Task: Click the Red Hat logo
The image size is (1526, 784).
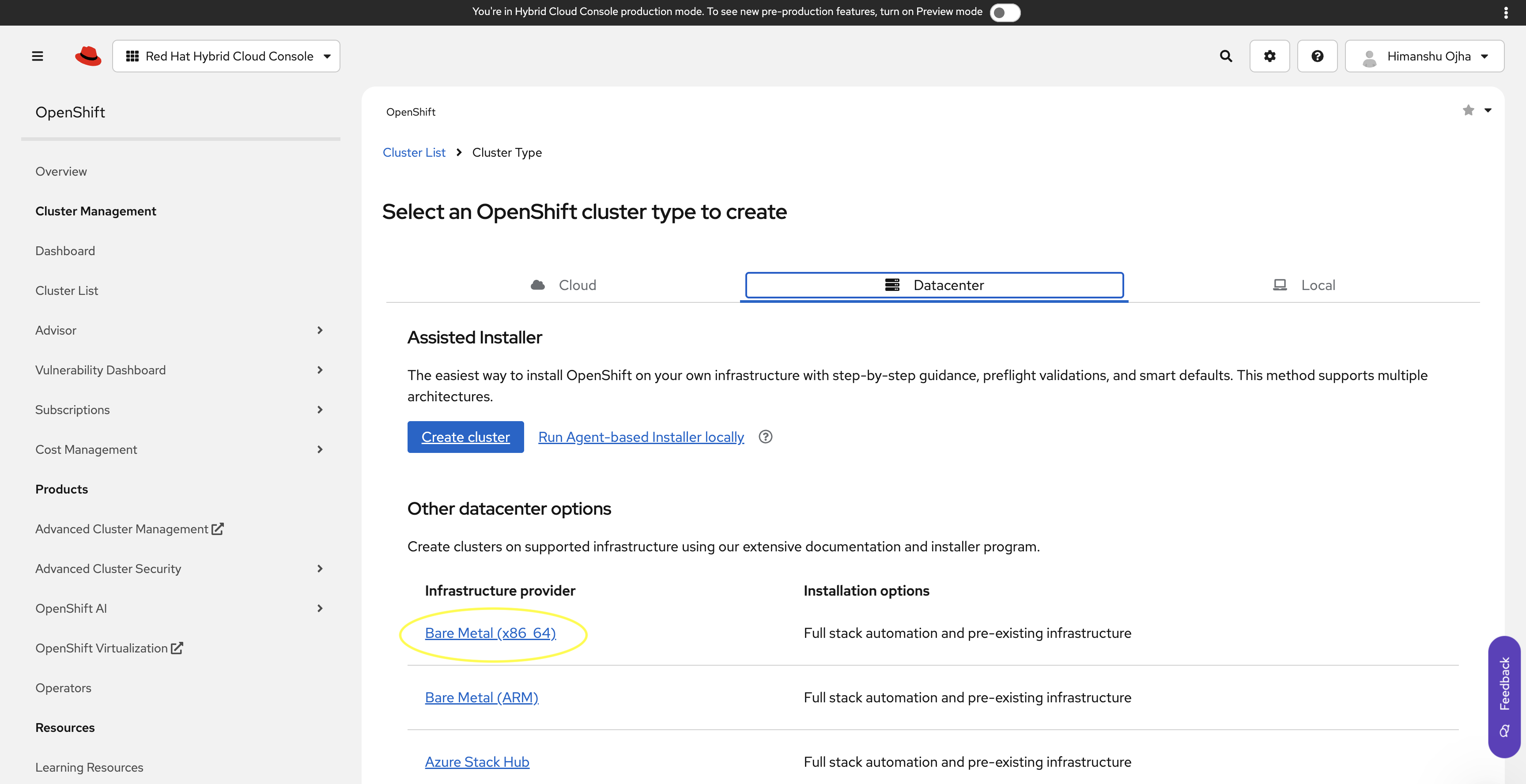Action: [x=88, y=55]
